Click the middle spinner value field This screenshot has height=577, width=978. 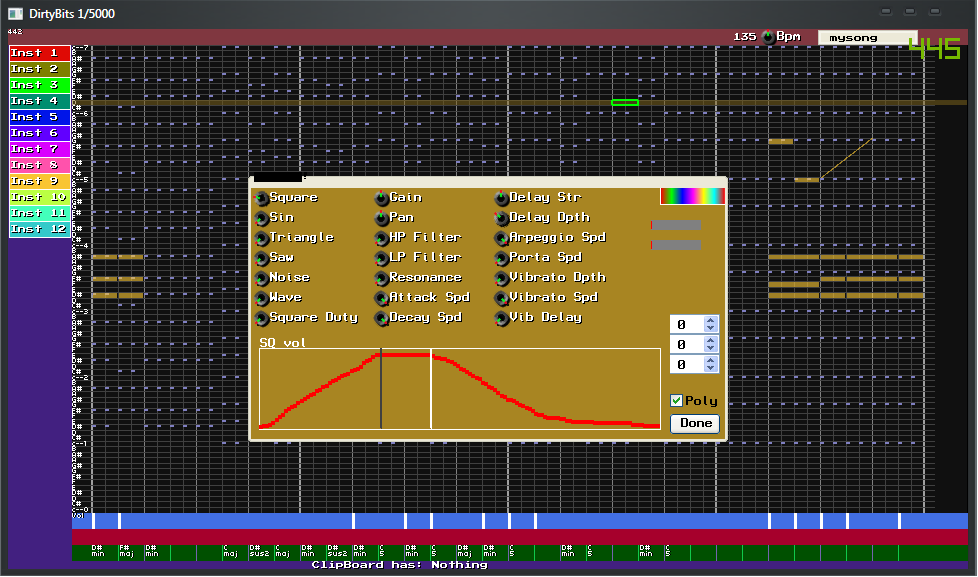pyautogui.click(x=687, y=344)
